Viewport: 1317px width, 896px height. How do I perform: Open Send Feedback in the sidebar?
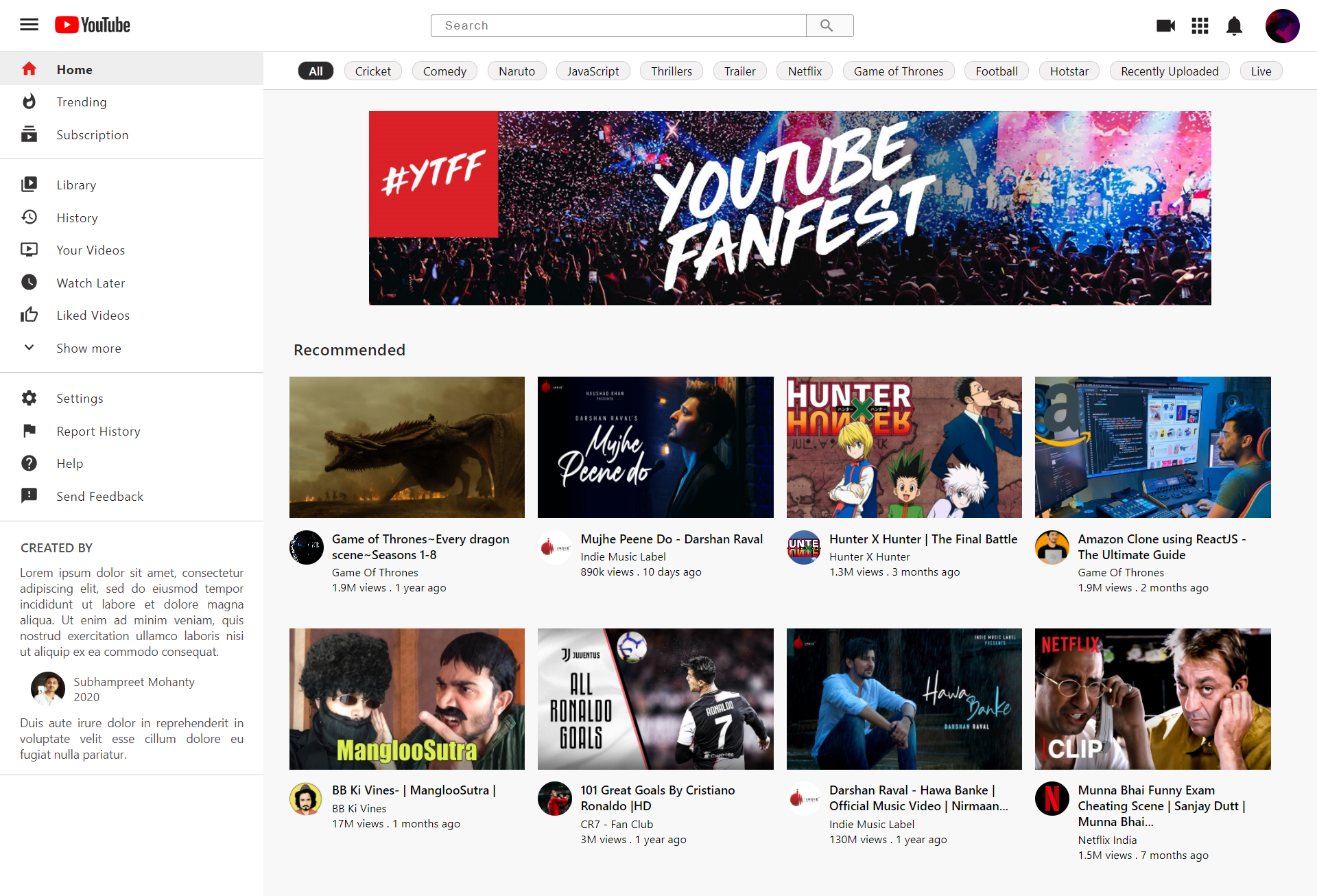(x=99, y=496)
